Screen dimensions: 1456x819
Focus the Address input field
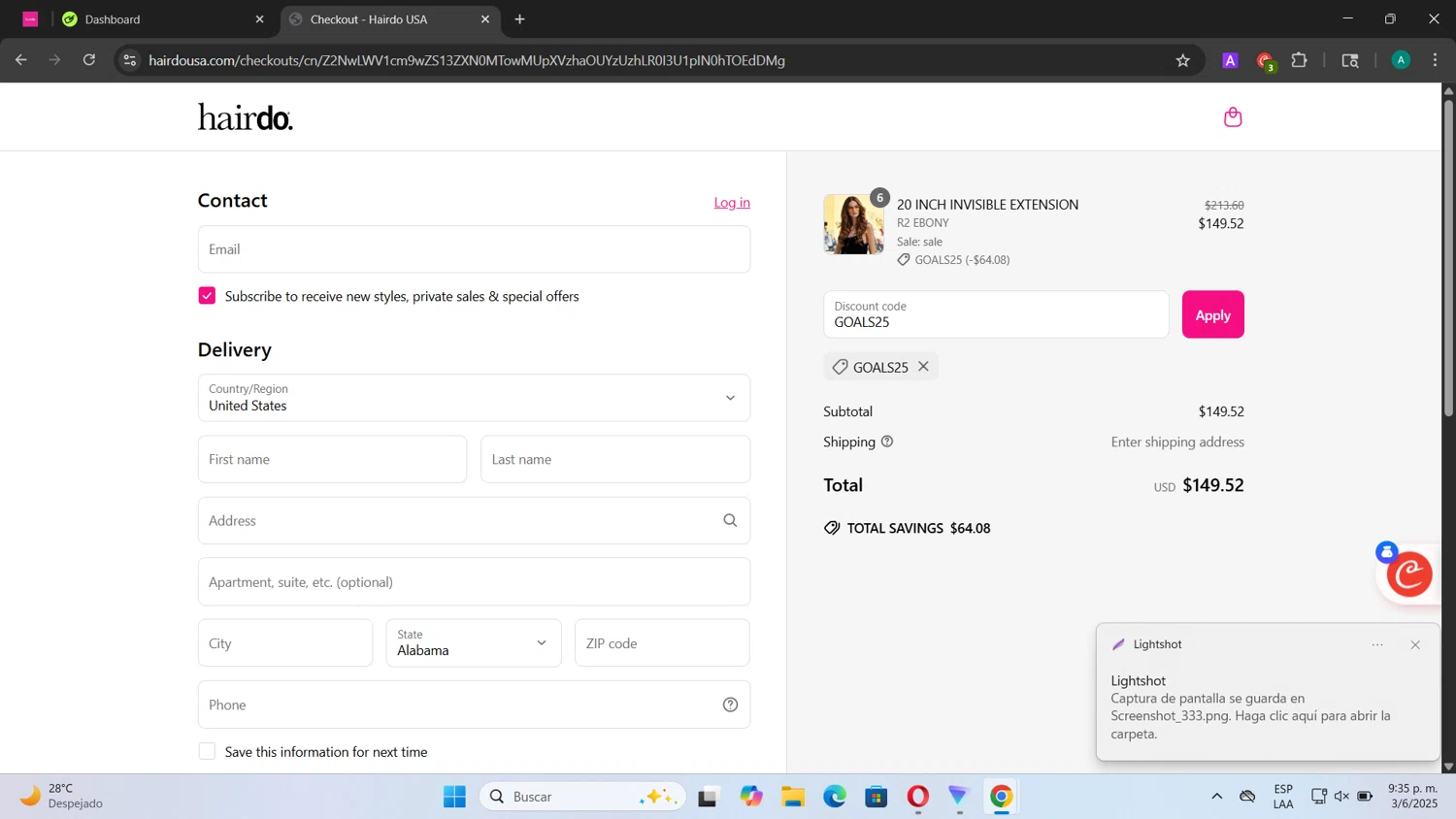click(x=474, y=521)
